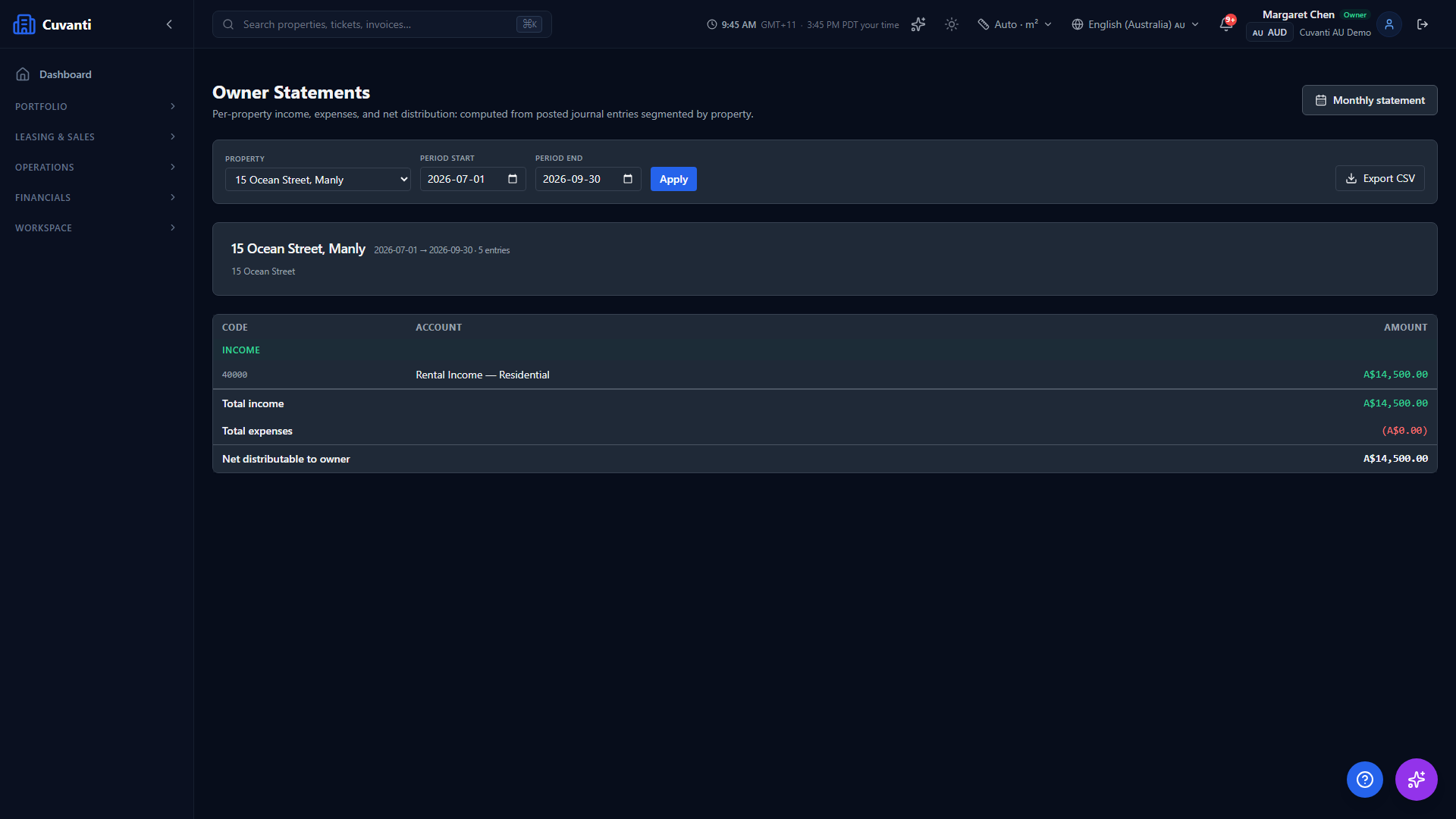Click the search magnifier icon

pyautogui.click(x=228, y=24)
